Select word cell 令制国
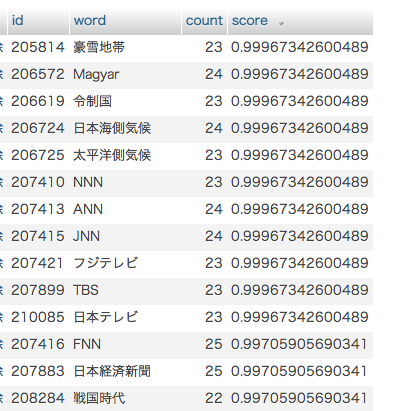Viewport: 393px width, 411px height. 92,101
